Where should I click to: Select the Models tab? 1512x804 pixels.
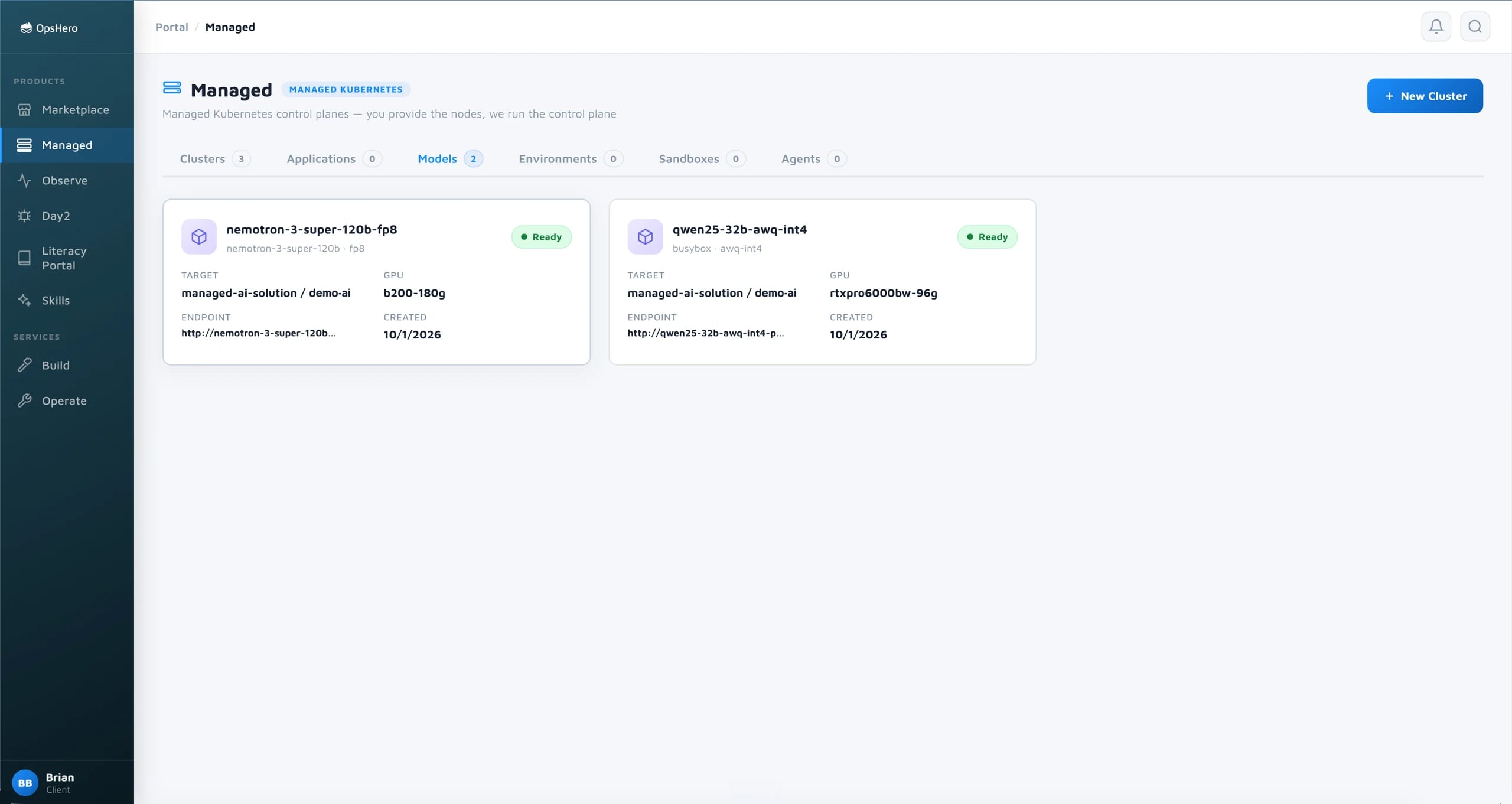tap(450, 159)
